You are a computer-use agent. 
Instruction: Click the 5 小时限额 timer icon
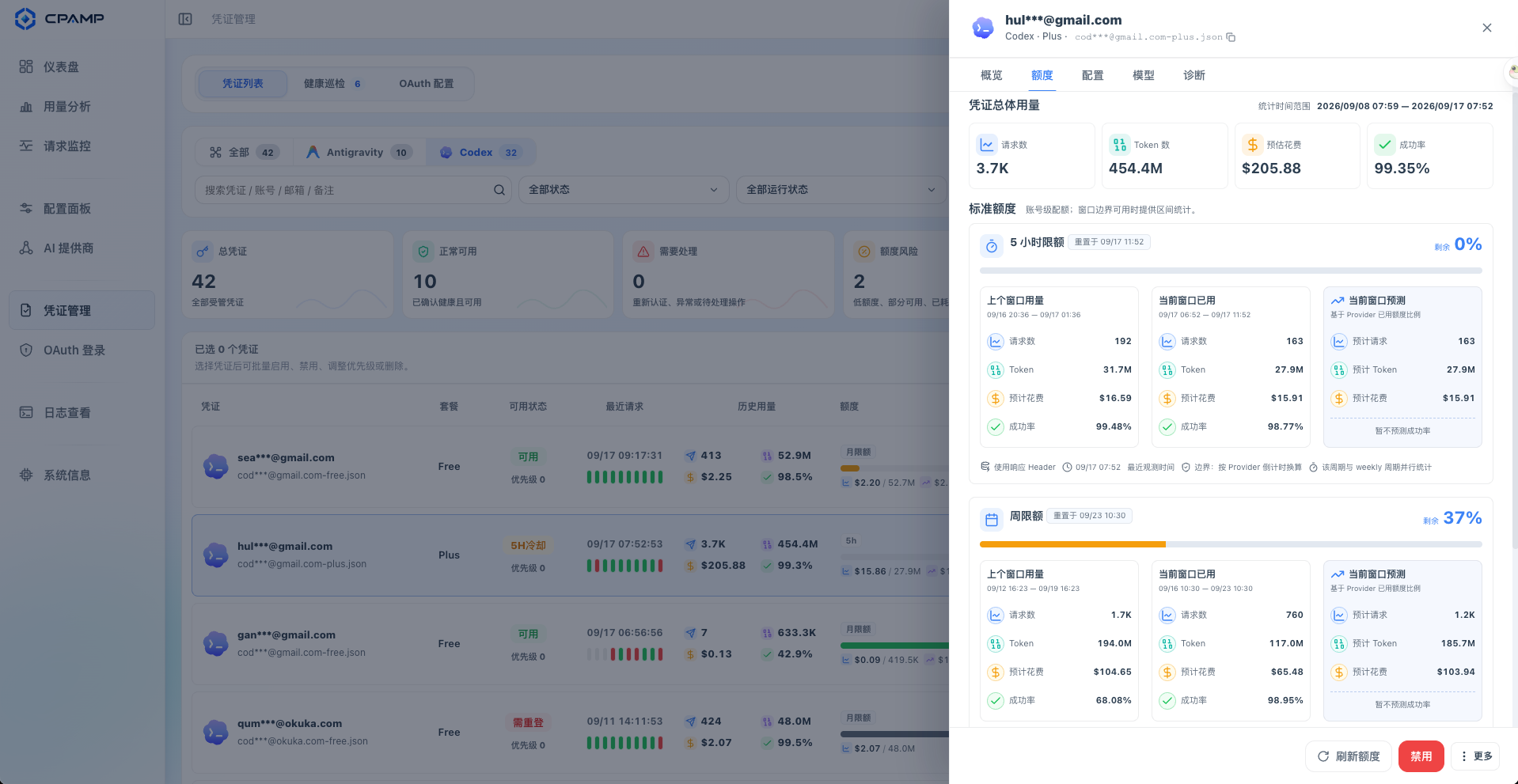[992, 246]
